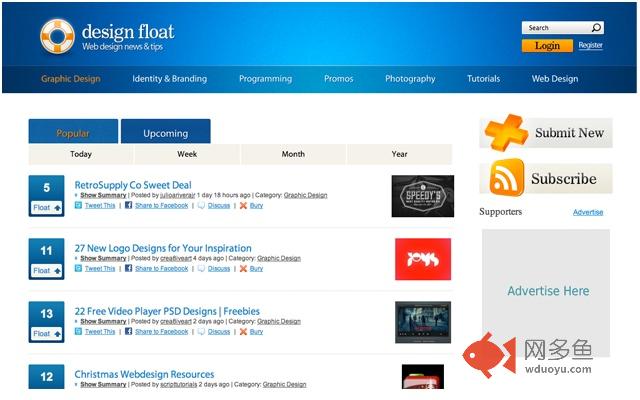The image size is (640, 400).
Task: Click Twitter icon in RetroSupply Co row
Action: [78, 205]
